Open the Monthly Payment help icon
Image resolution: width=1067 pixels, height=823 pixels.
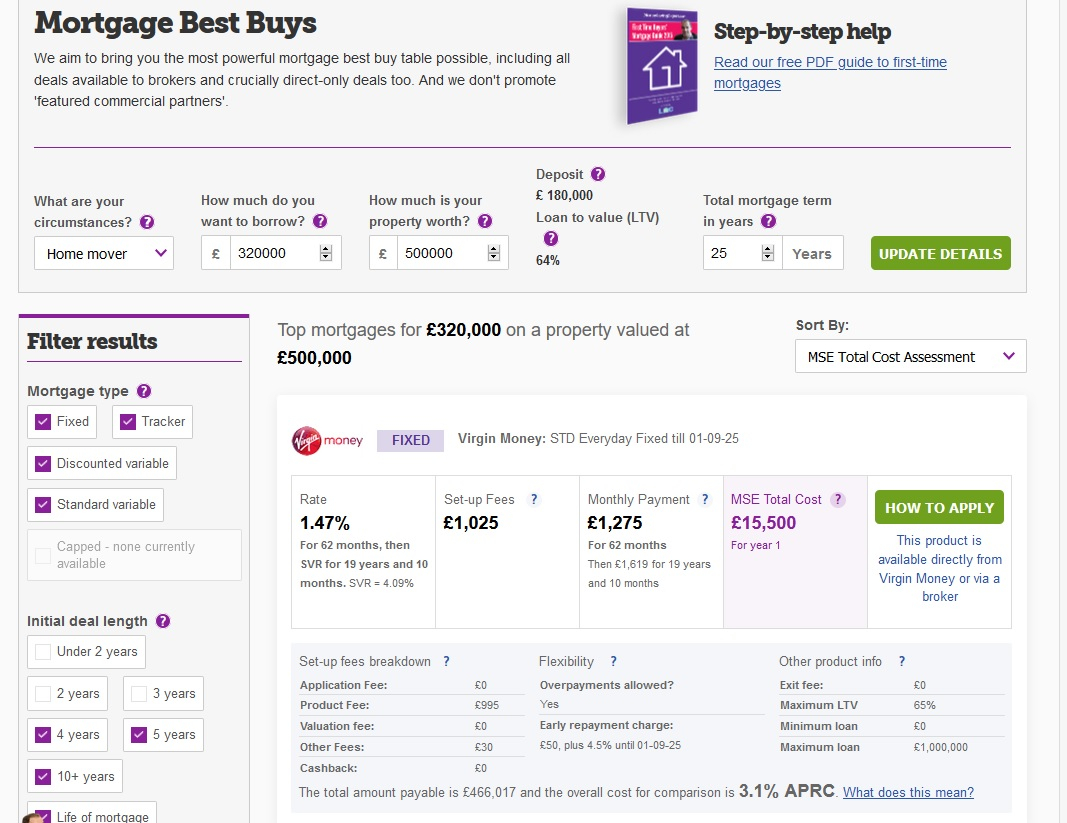coord(706,499)
